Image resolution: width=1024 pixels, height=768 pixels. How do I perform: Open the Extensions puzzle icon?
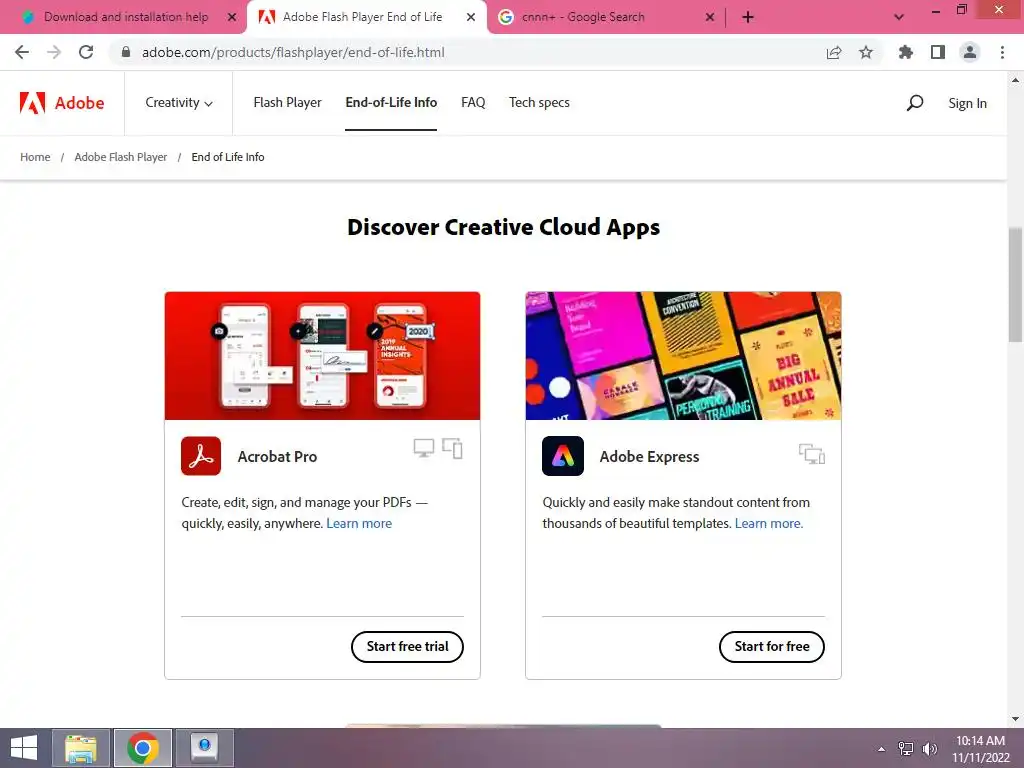point(906,52)
